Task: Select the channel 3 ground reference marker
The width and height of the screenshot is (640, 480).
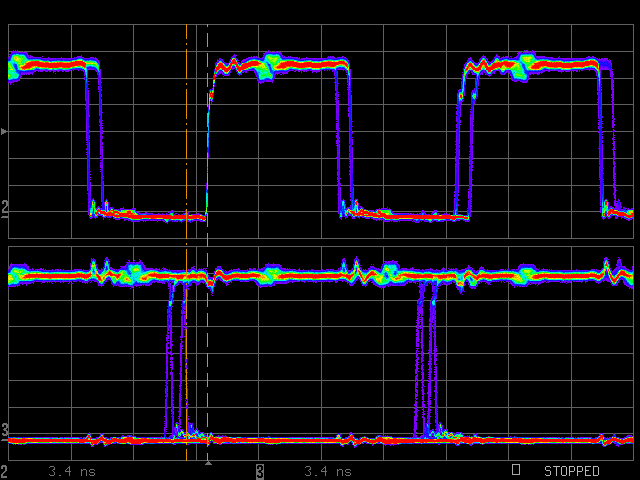Action: tap(4, 433)
